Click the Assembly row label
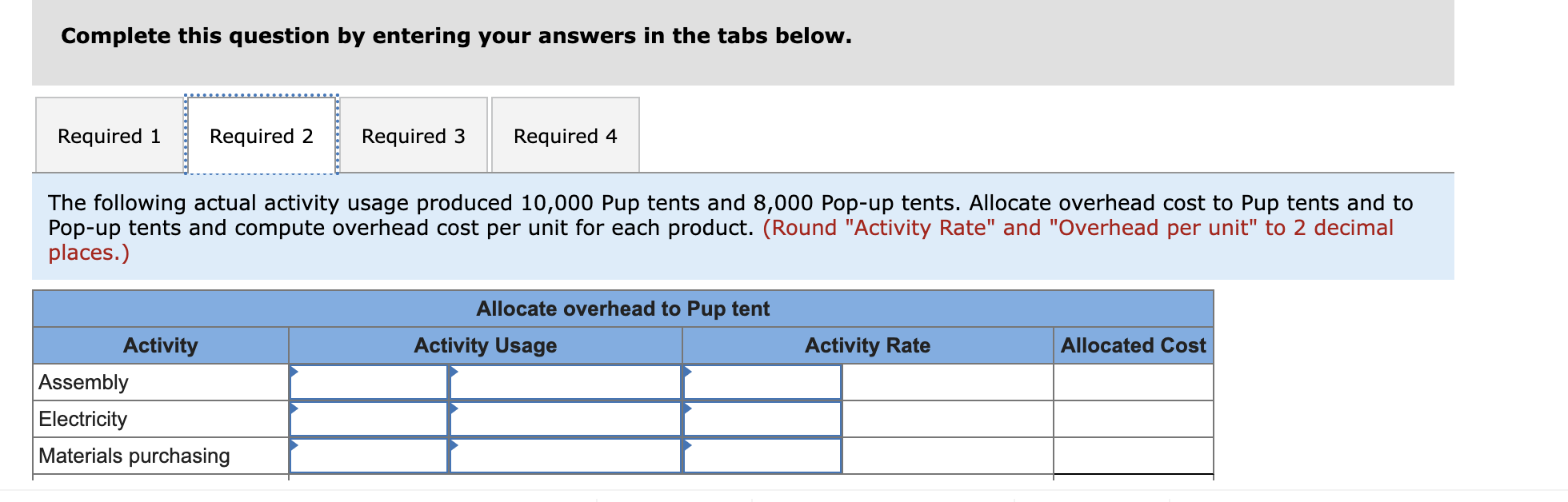The image size is (1568, 502). (x=82, y=382)
